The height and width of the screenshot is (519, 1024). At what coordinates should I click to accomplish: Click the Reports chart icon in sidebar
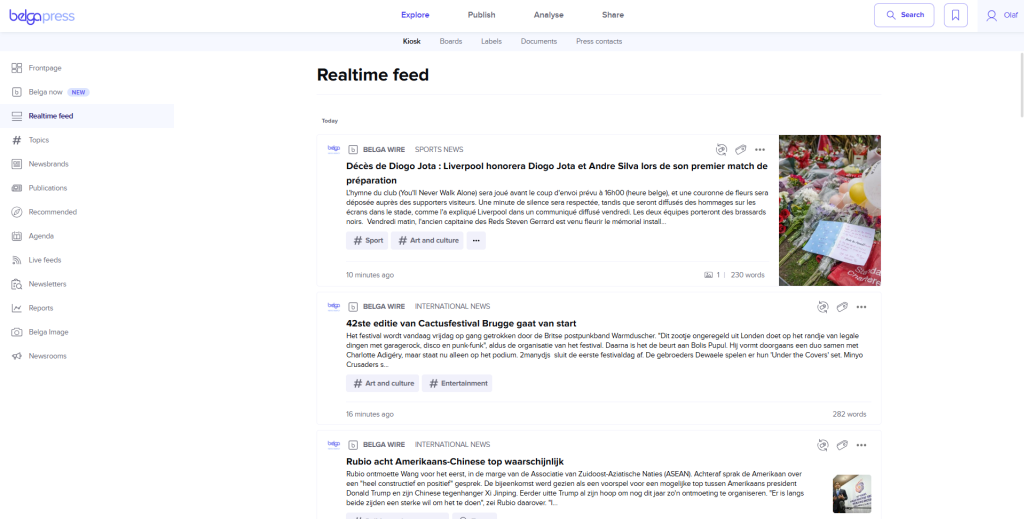coord(16,308)
